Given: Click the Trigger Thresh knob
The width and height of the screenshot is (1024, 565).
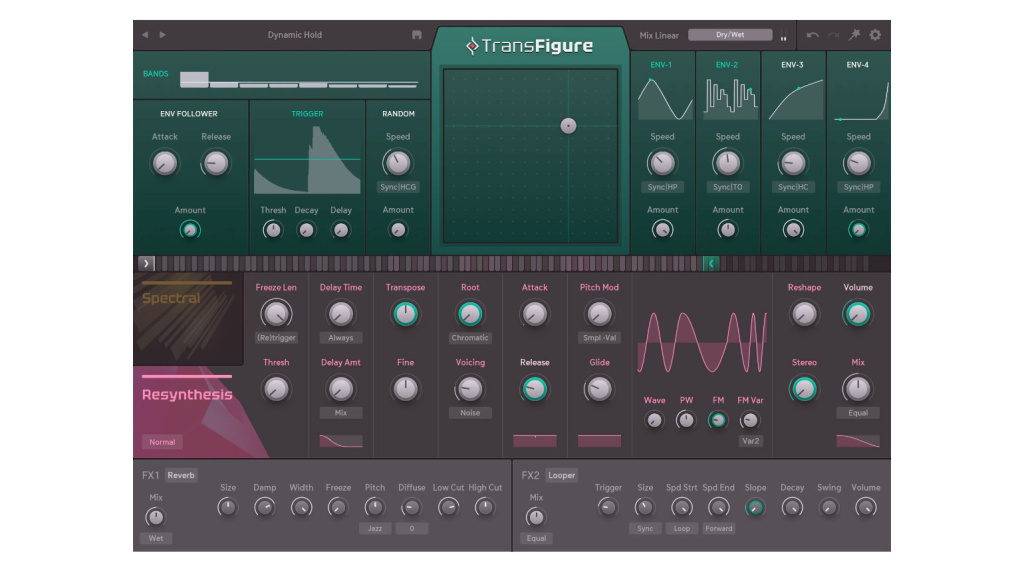Looking at the screenshot, I should pos(272,230).
